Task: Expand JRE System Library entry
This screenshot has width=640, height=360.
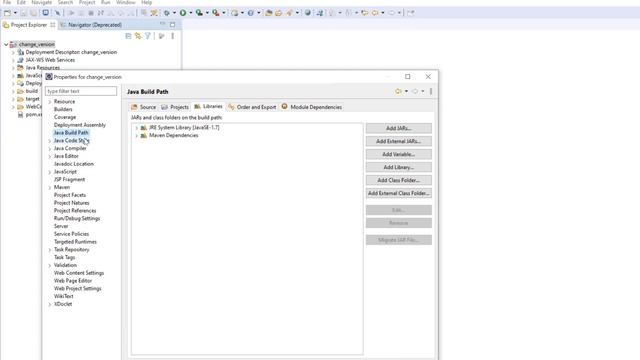Action: [x=136, y=128]
